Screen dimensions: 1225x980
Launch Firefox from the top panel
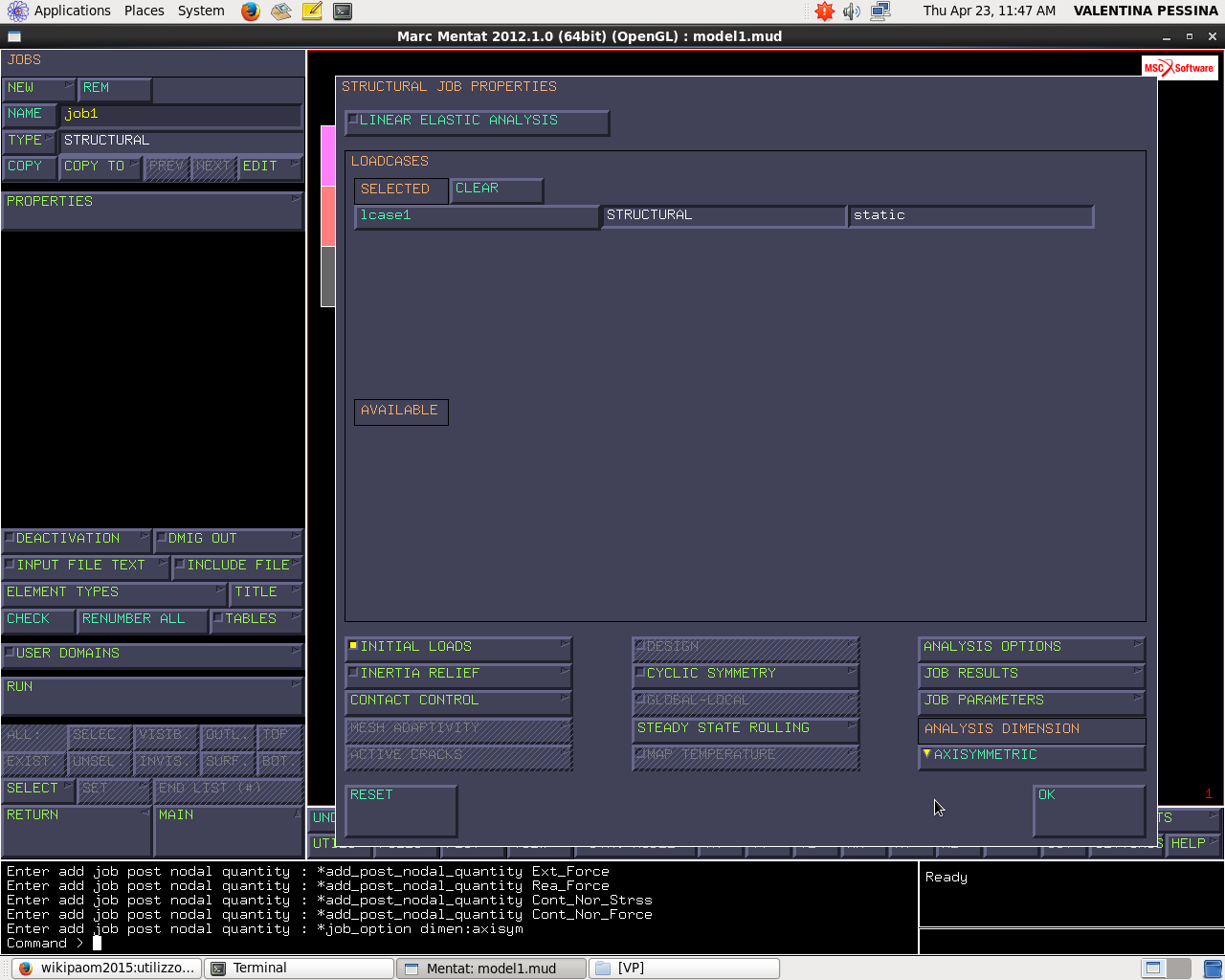click(x=251, y=11)
